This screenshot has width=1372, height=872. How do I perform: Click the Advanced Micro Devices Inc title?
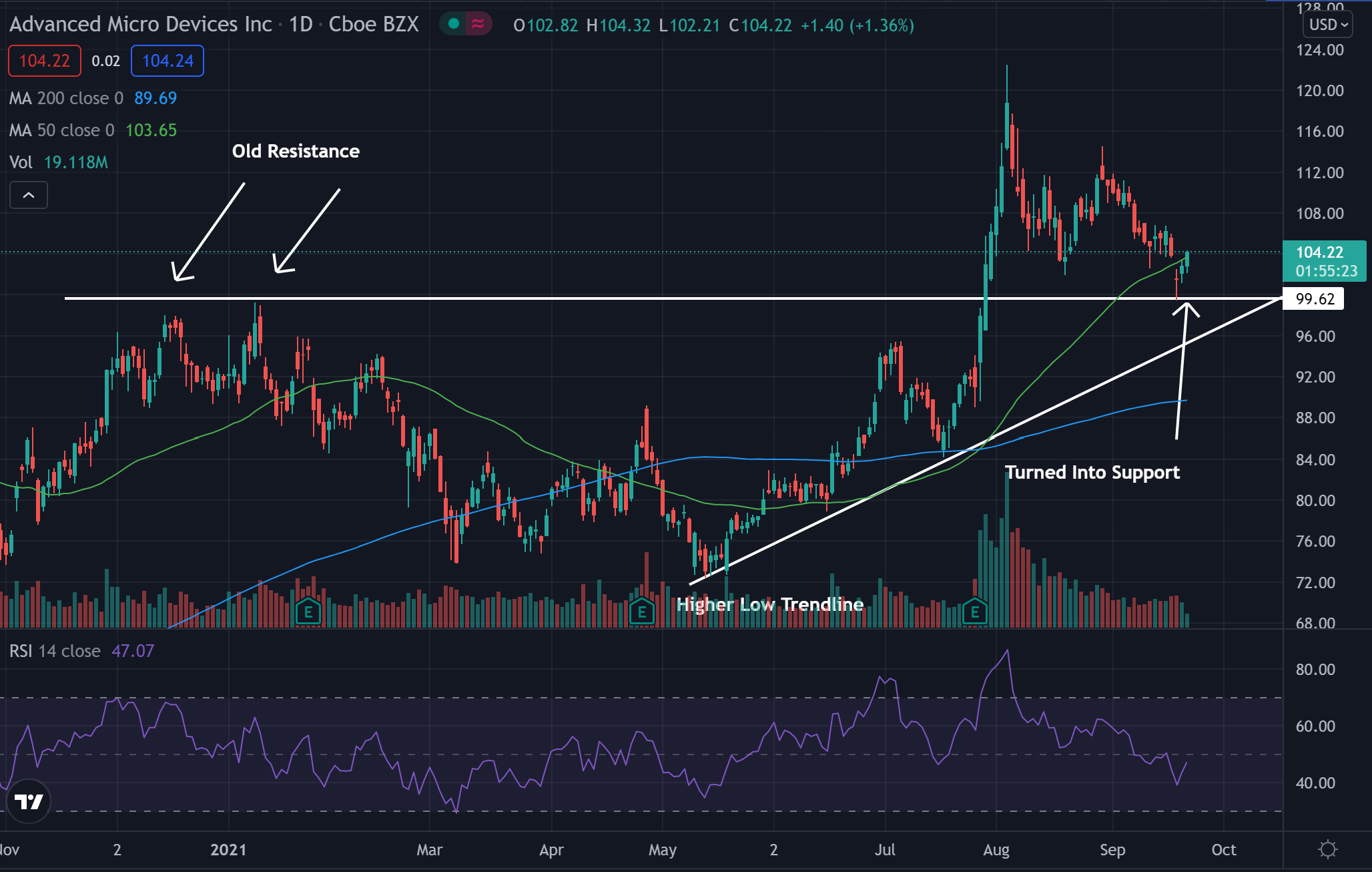tap(141, 25)
